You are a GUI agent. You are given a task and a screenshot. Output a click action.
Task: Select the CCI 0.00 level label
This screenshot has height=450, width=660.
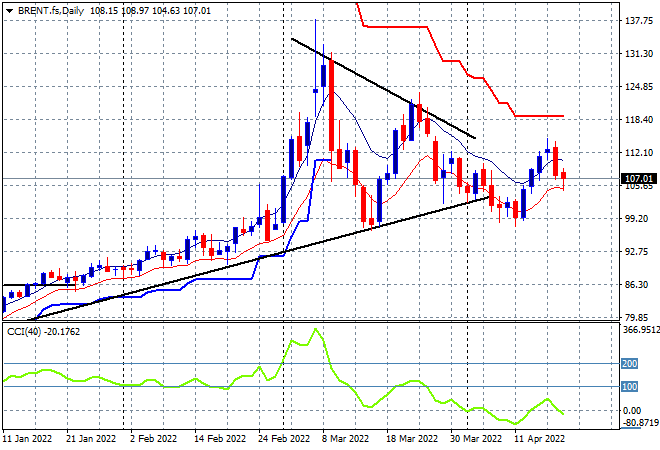click(x=632, y=410)
